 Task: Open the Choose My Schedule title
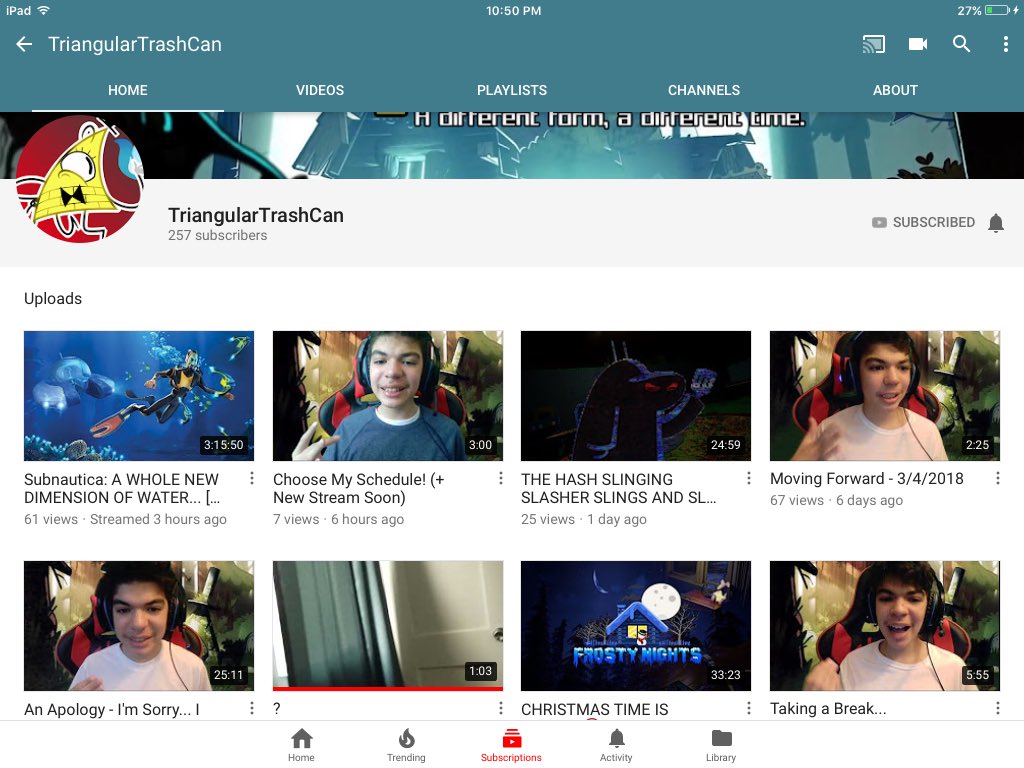pyautogui.click(x=359, y=488)
